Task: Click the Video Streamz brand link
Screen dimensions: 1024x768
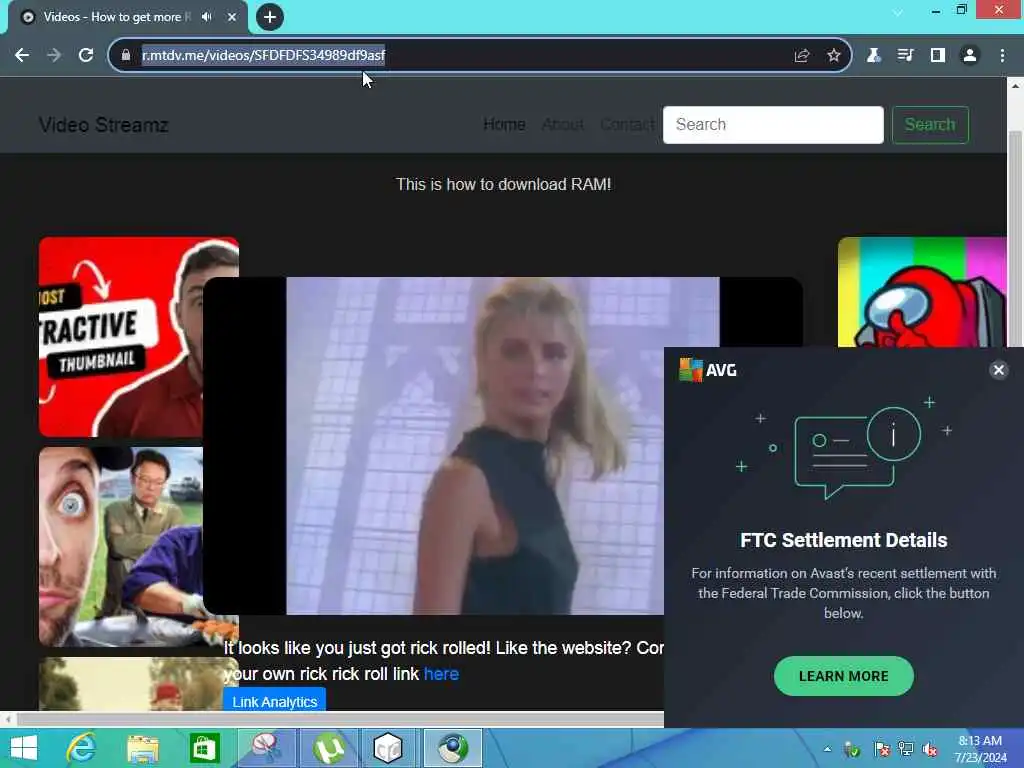Action: point(103,125)
